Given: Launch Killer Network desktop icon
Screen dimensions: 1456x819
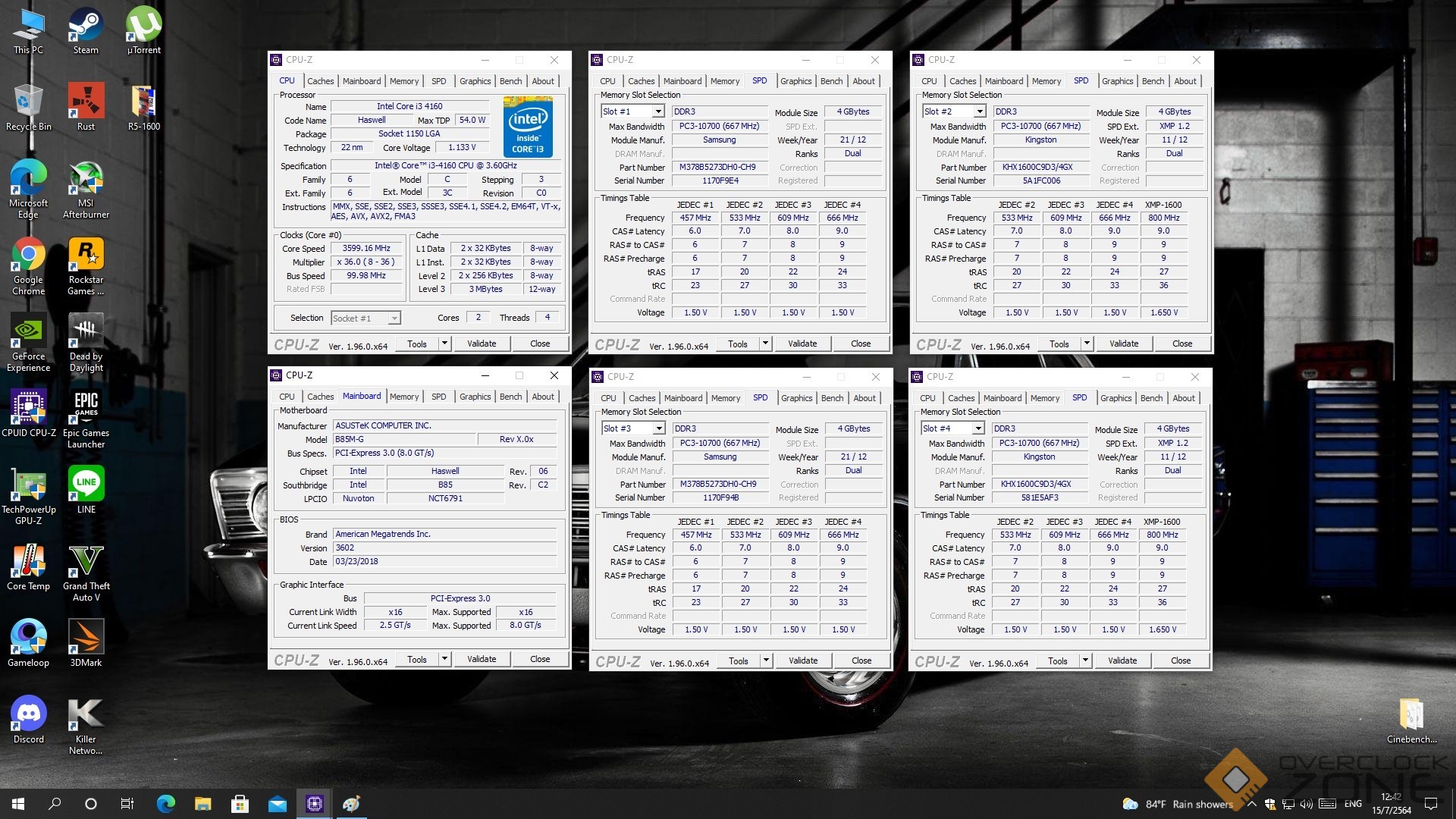Looking at the screenshot, I should point(86,726).
